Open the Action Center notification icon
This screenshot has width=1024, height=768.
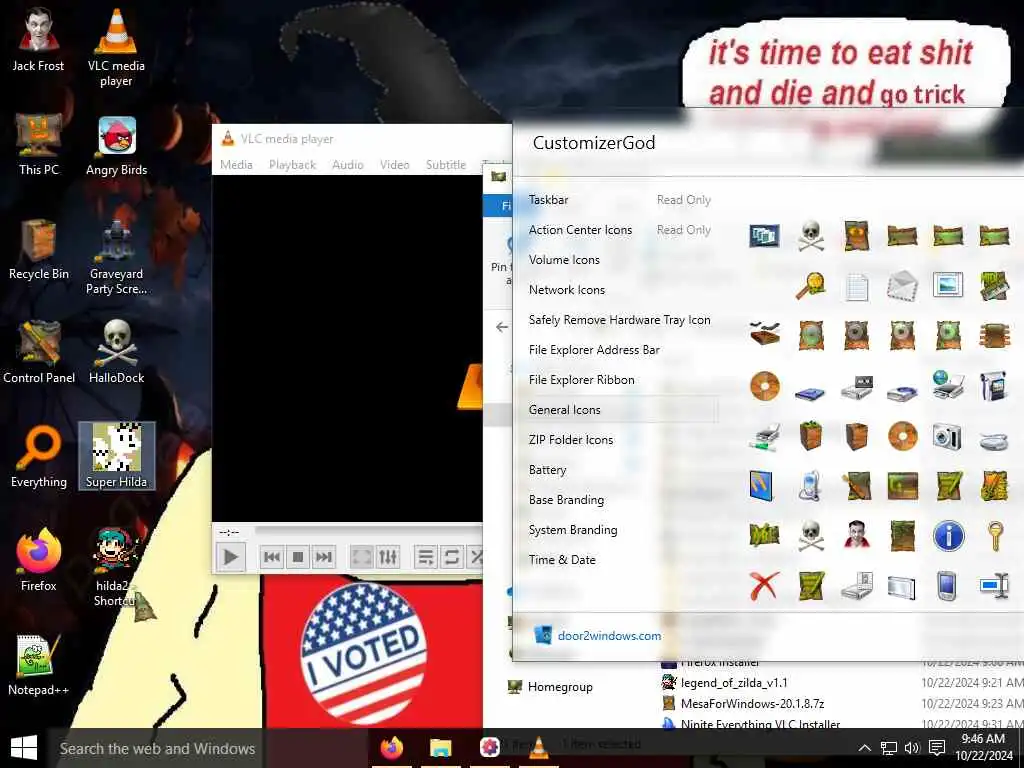pos(937,748)
